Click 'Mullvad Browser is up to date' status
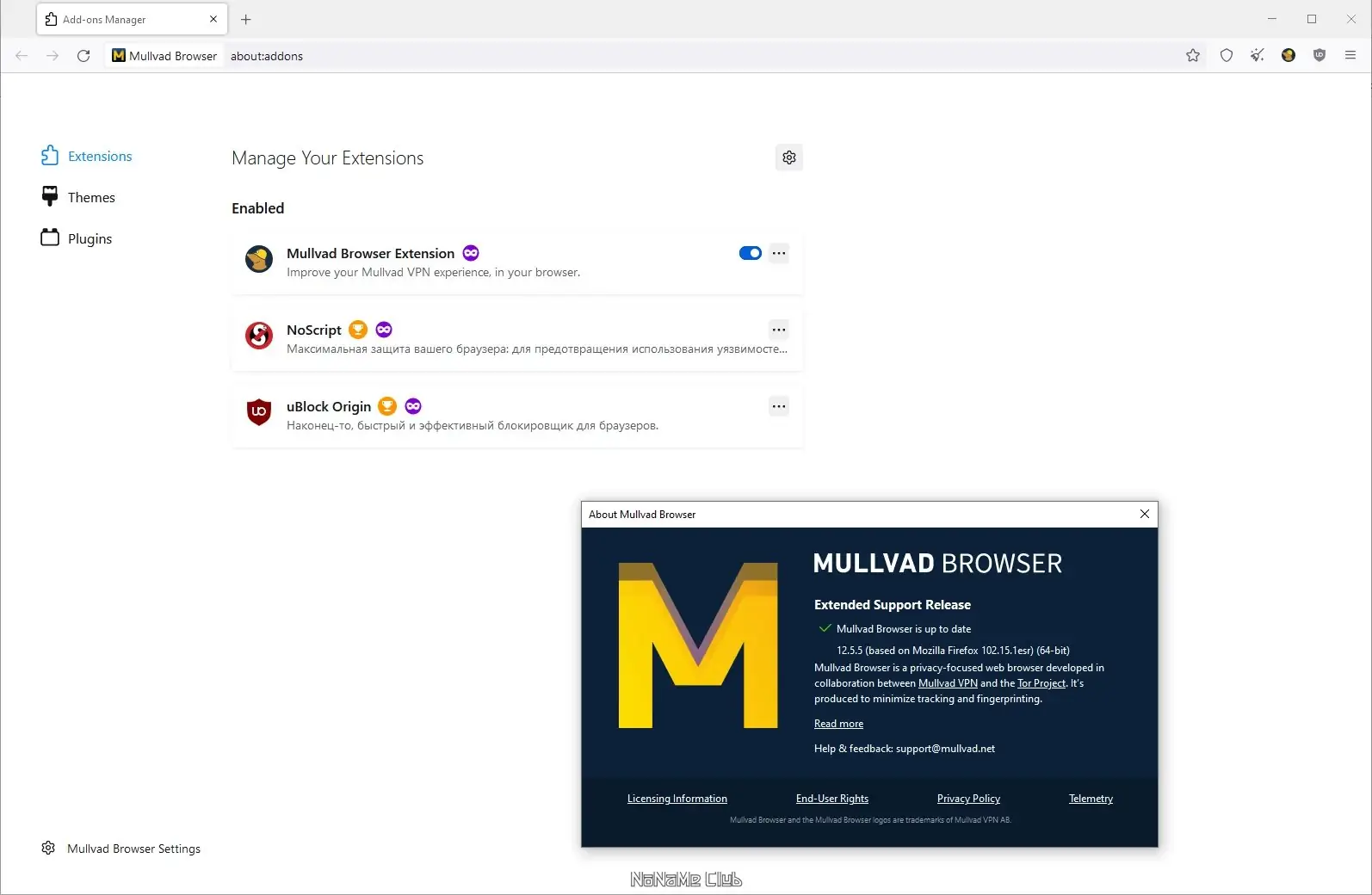Viewport: 1372px width, 895px height. [904, 629]
